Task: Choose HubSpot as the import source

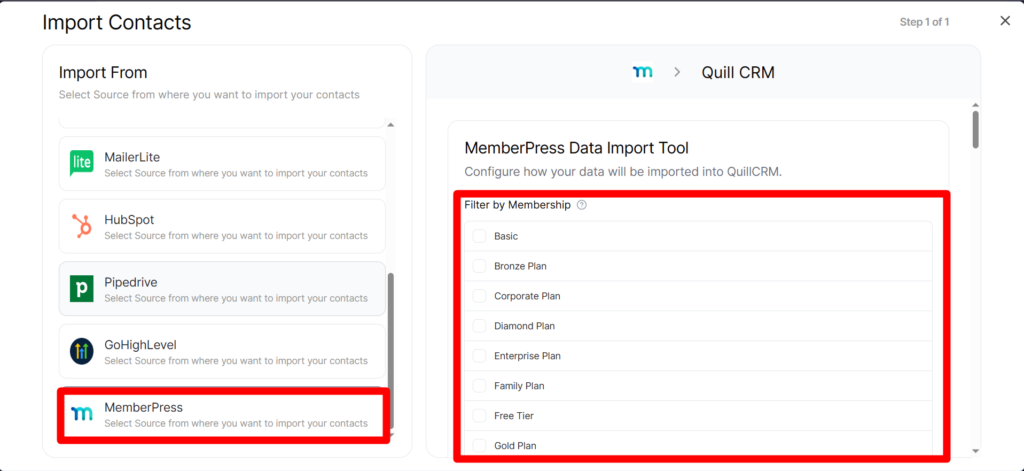Action: pyautogui.click(x=222, y=226)
